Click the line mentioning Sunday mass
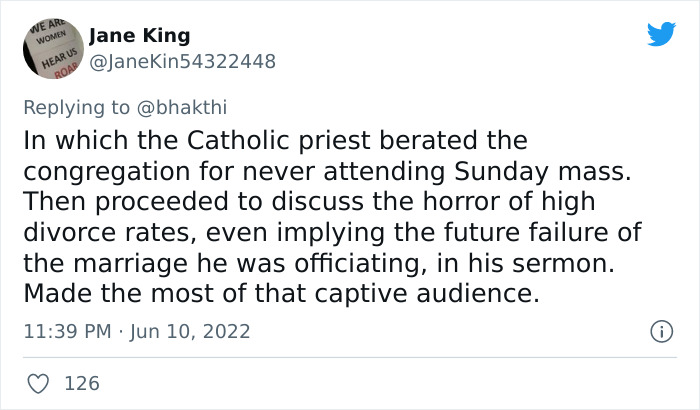Viewport: 700px width, 410px height. click(327, 170)
